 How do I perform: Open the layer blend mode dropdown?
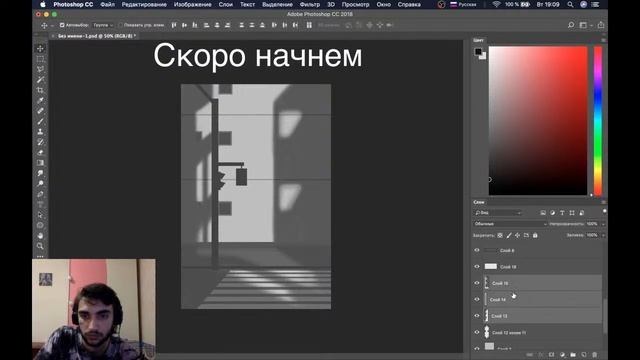510,224
